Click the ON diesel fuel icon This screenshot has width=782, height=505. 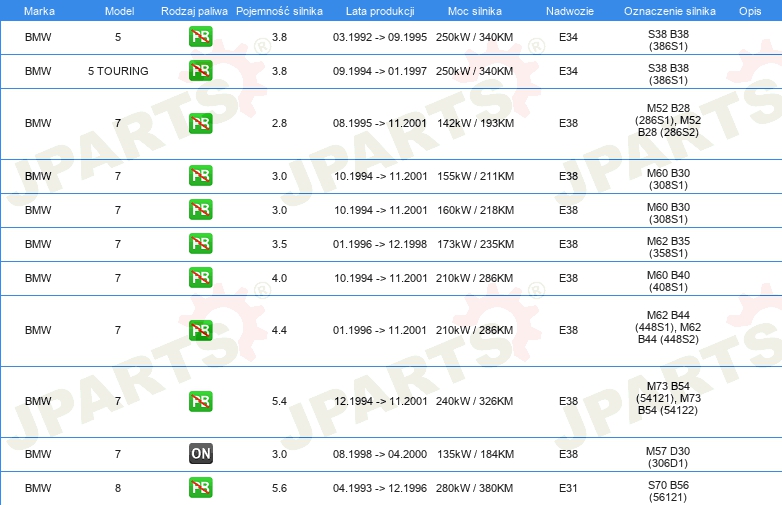point(200,454)
